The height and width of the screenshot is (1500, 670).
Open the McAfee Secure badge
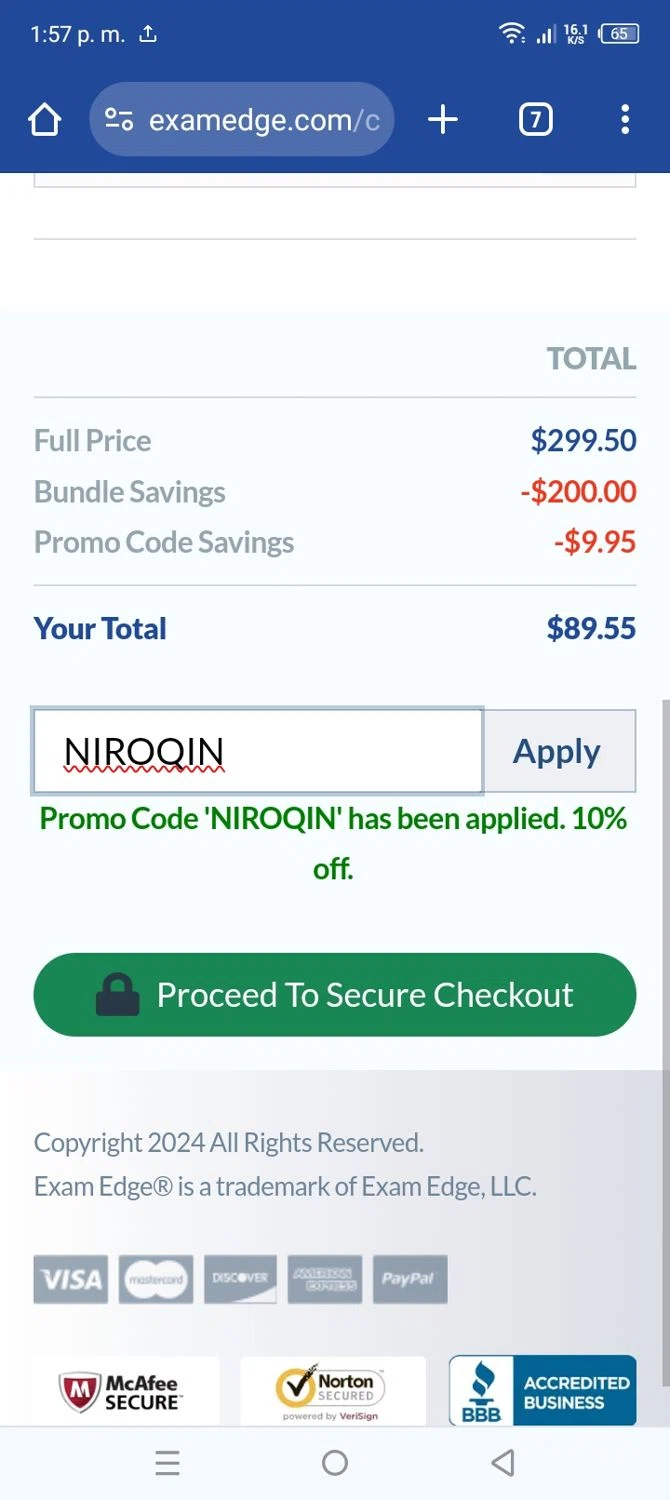coord(126,1391)
